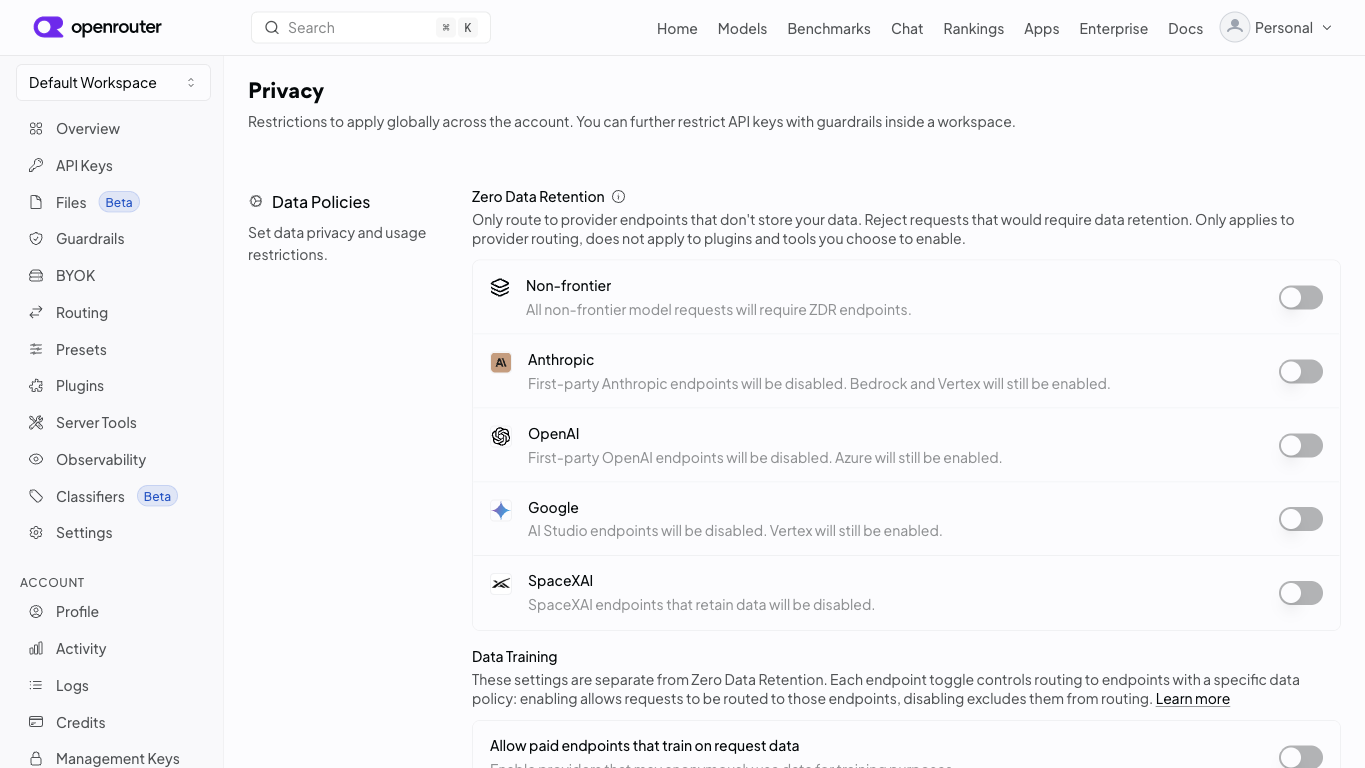Click the ⌘ keyboard shortcut key hint
Screen dimensions: 1365x768
pyautogui.click(x=446, y=28)
